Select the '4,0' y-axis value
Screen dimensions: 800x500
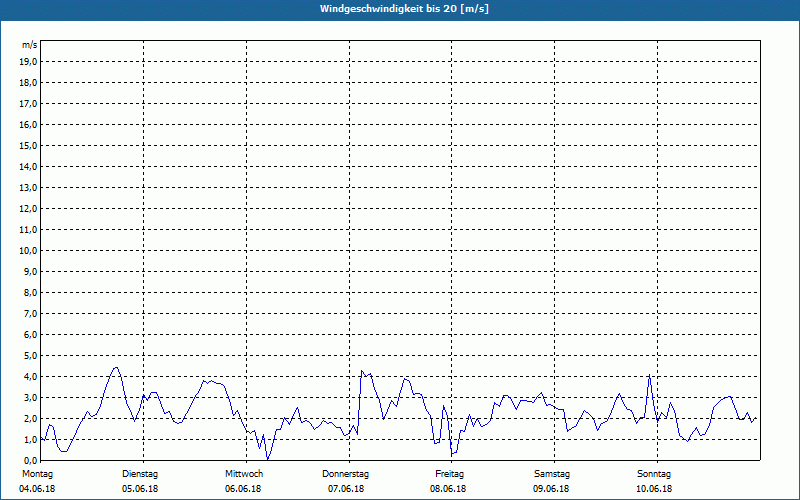click(31, 377)
